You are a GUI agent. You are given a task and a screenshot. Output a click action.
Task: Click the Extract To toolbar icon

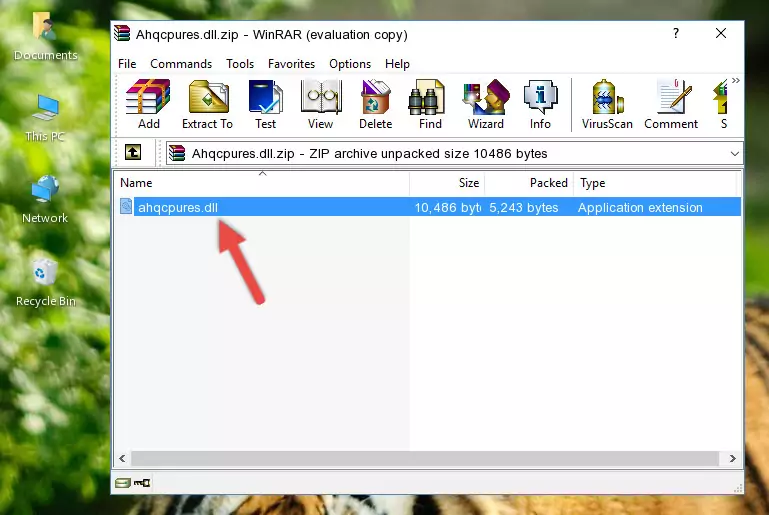point(207,104)
